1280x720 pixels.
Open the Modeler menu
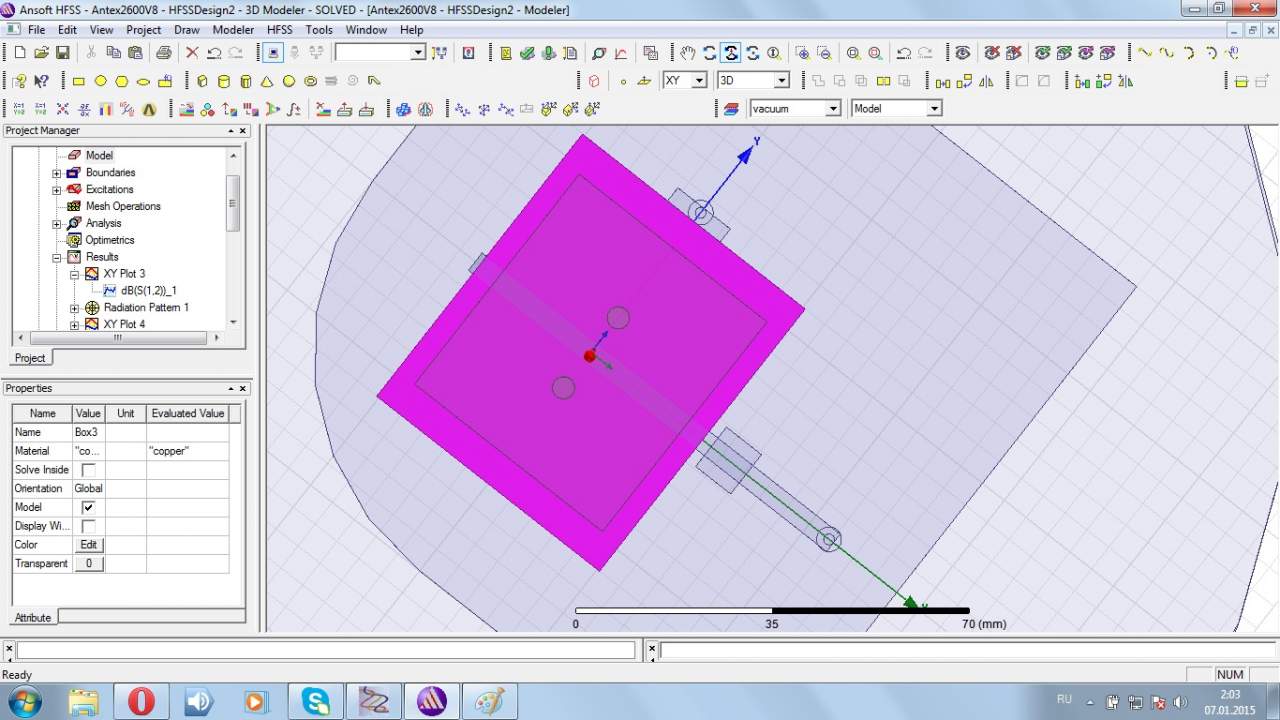[233, 30]
